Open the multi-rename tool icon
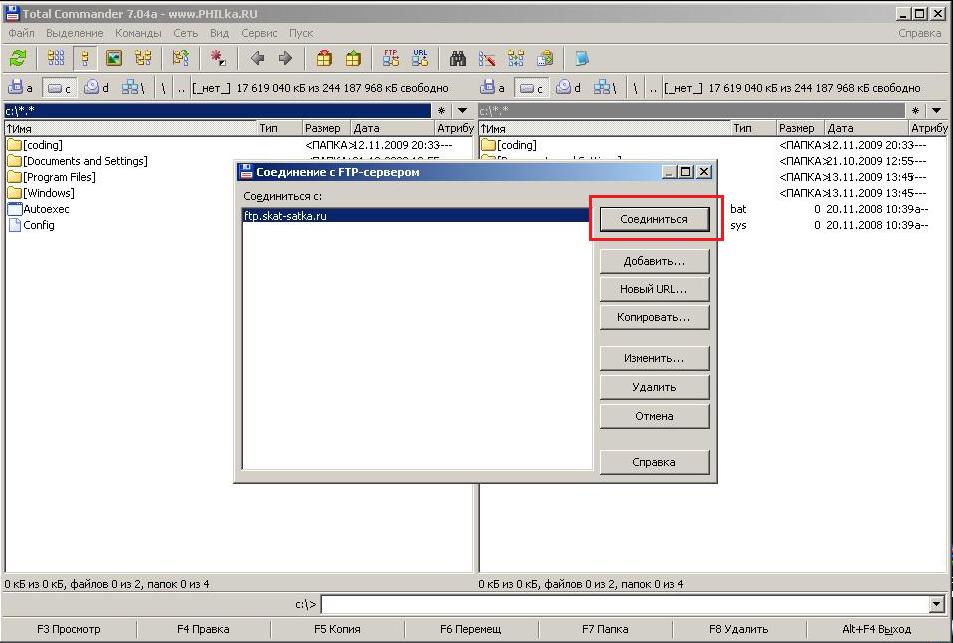Viewport: 953px width, 643px height. point(487,58)
